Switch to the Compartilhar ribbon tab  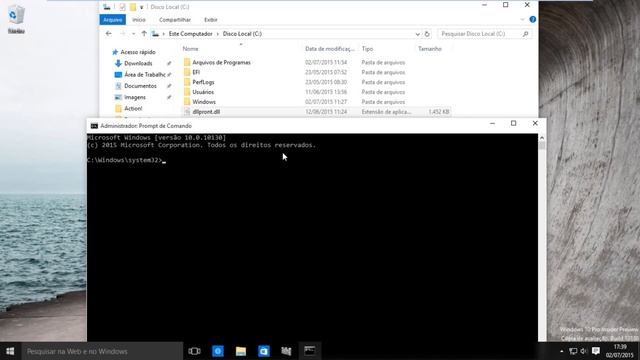click(x=175, y=20)
